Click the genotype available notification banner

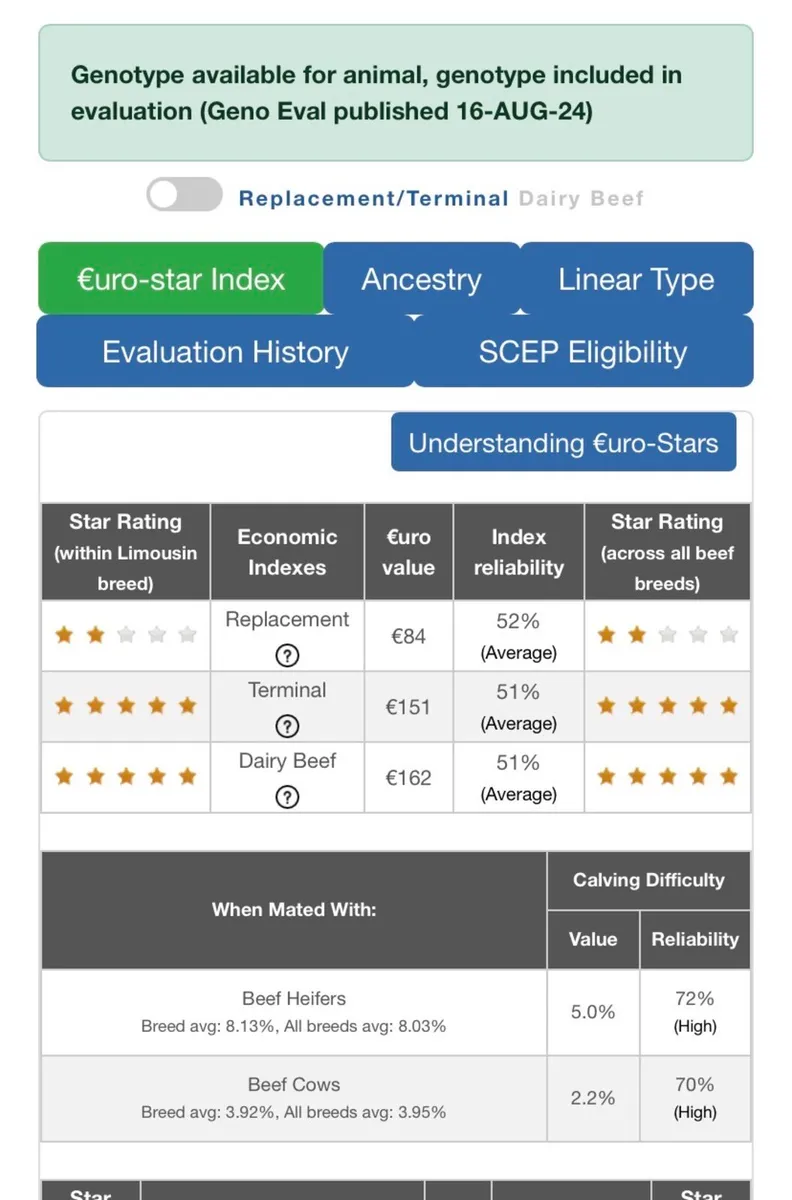395,93
